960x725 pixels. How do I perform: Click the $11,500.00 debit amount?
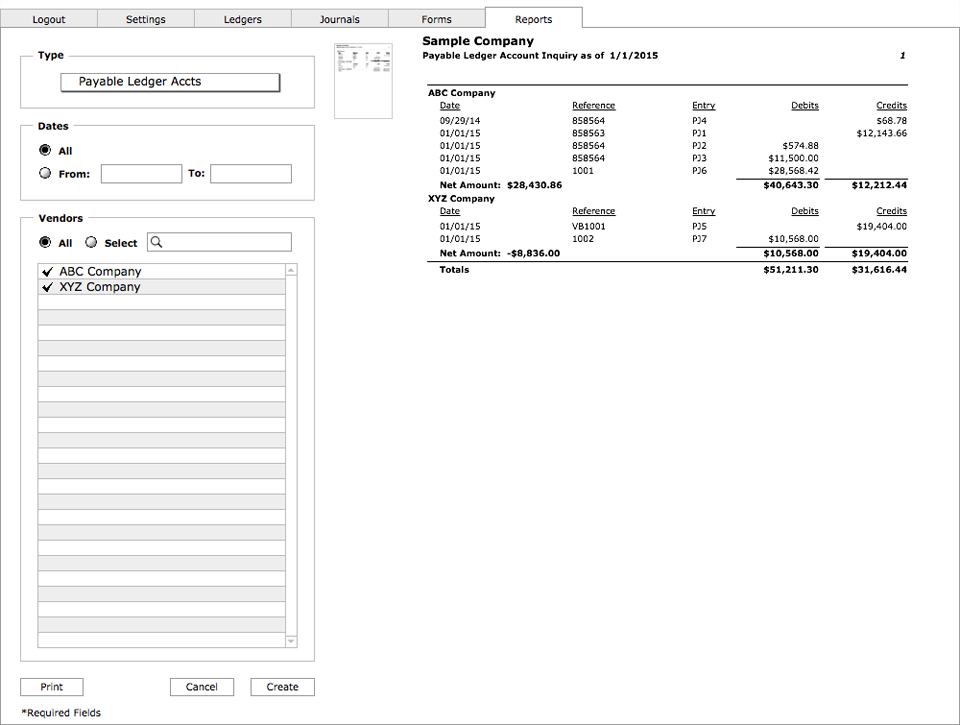(793, 159)
